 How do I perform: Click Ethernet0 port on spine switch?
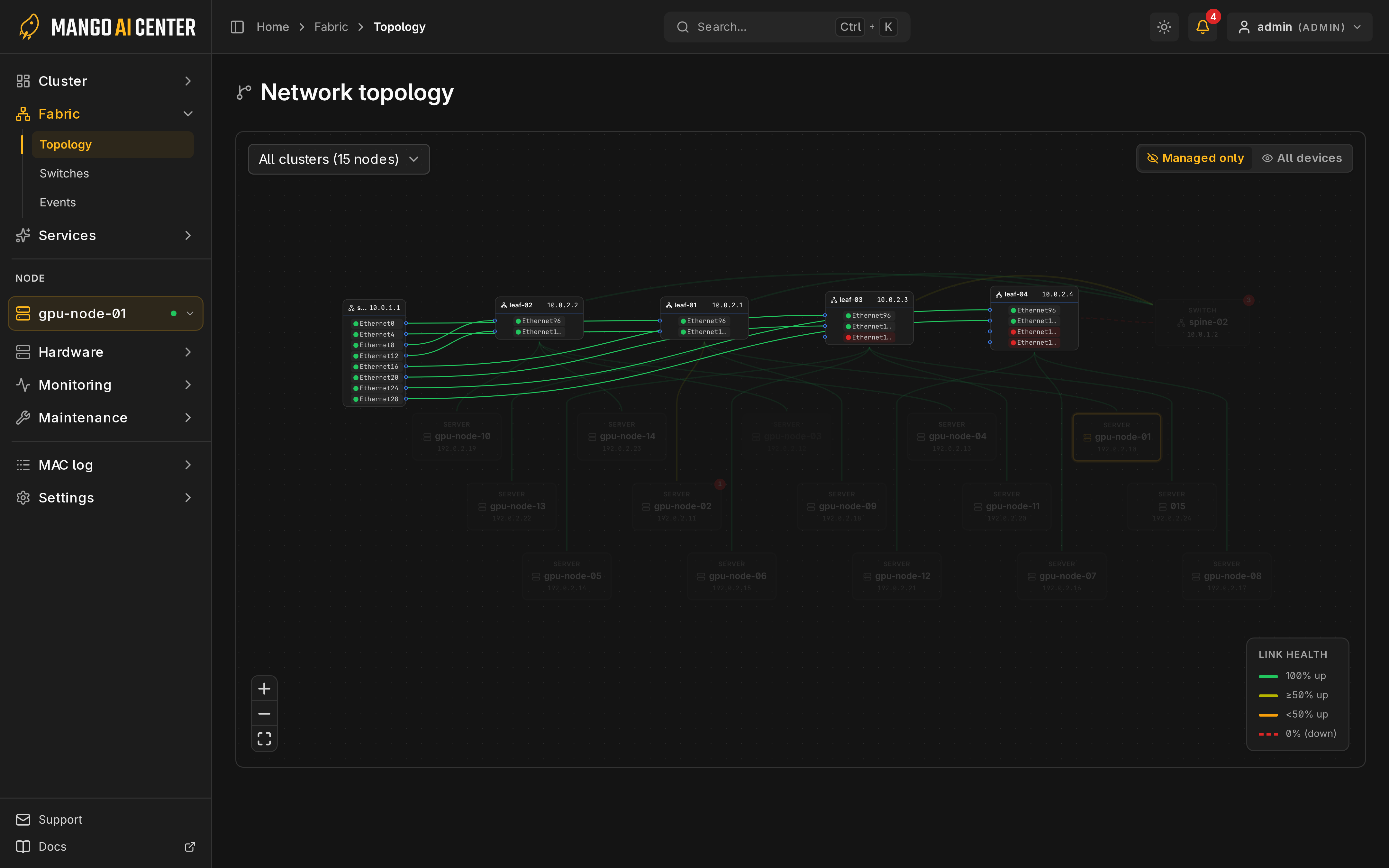377,324
